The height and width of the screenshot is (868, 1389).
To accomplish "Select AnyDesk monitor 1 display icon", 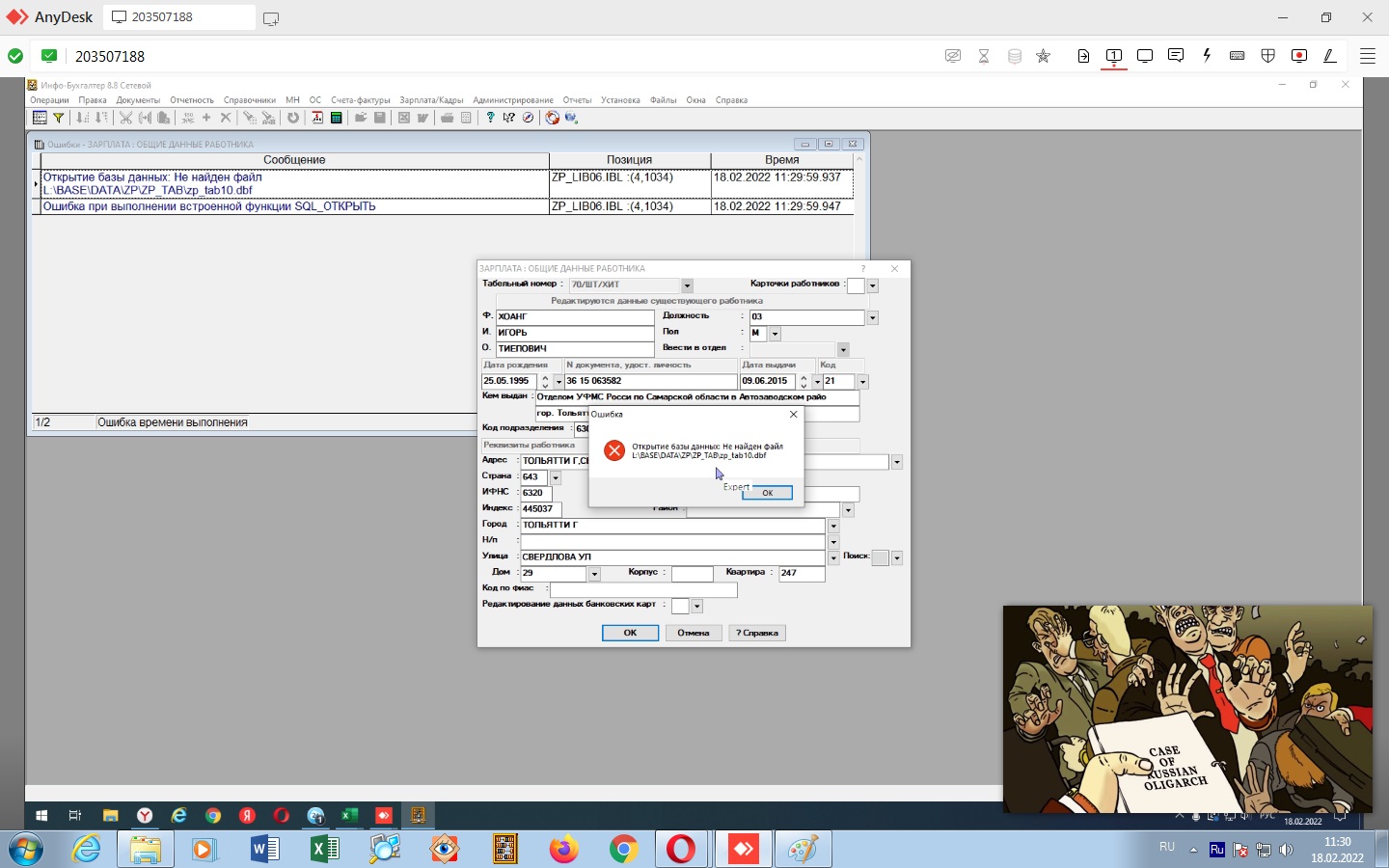I will click(1114, 56).
